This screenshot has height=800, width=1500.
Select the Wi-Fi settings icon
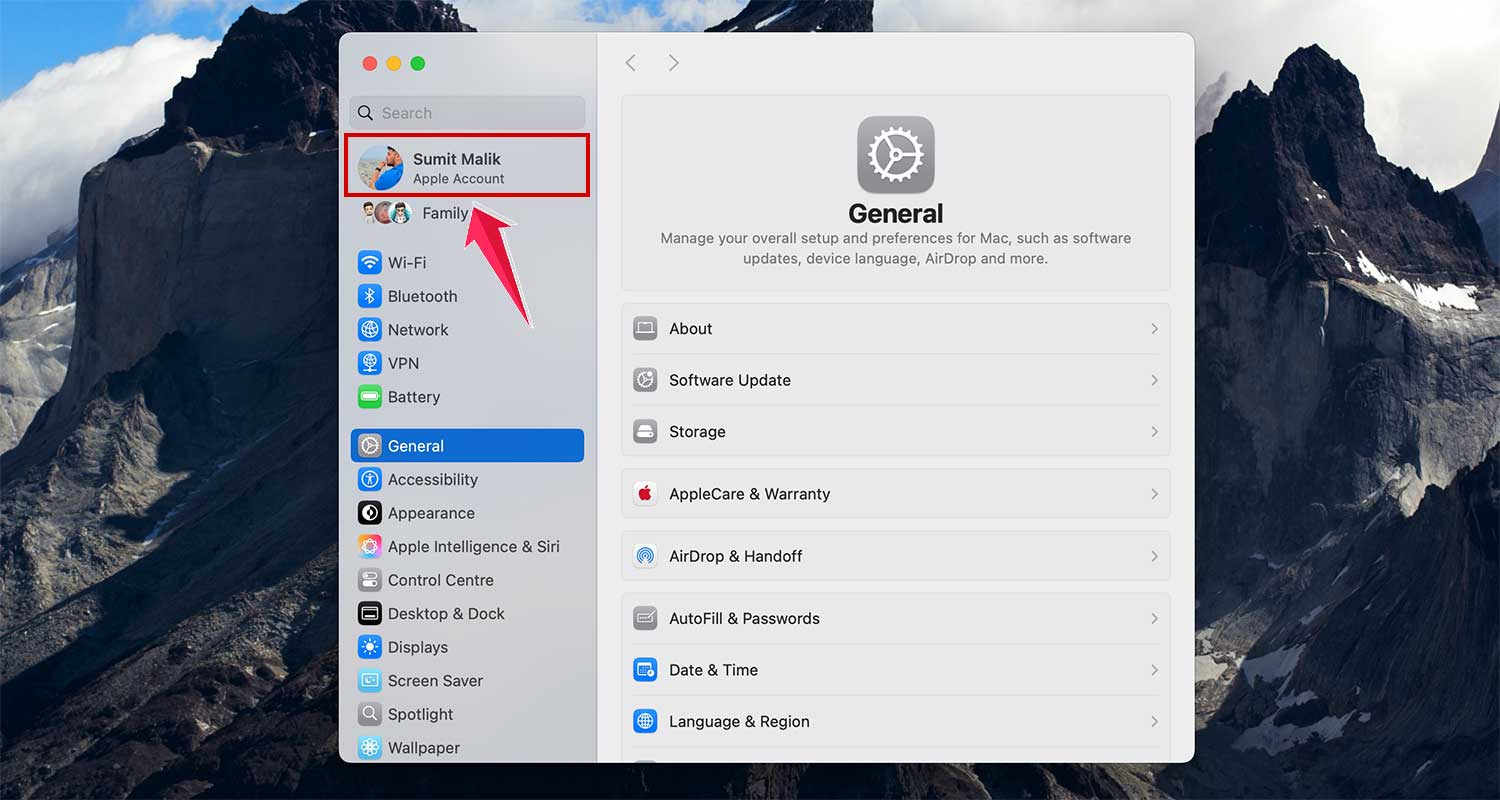(370, 262)
